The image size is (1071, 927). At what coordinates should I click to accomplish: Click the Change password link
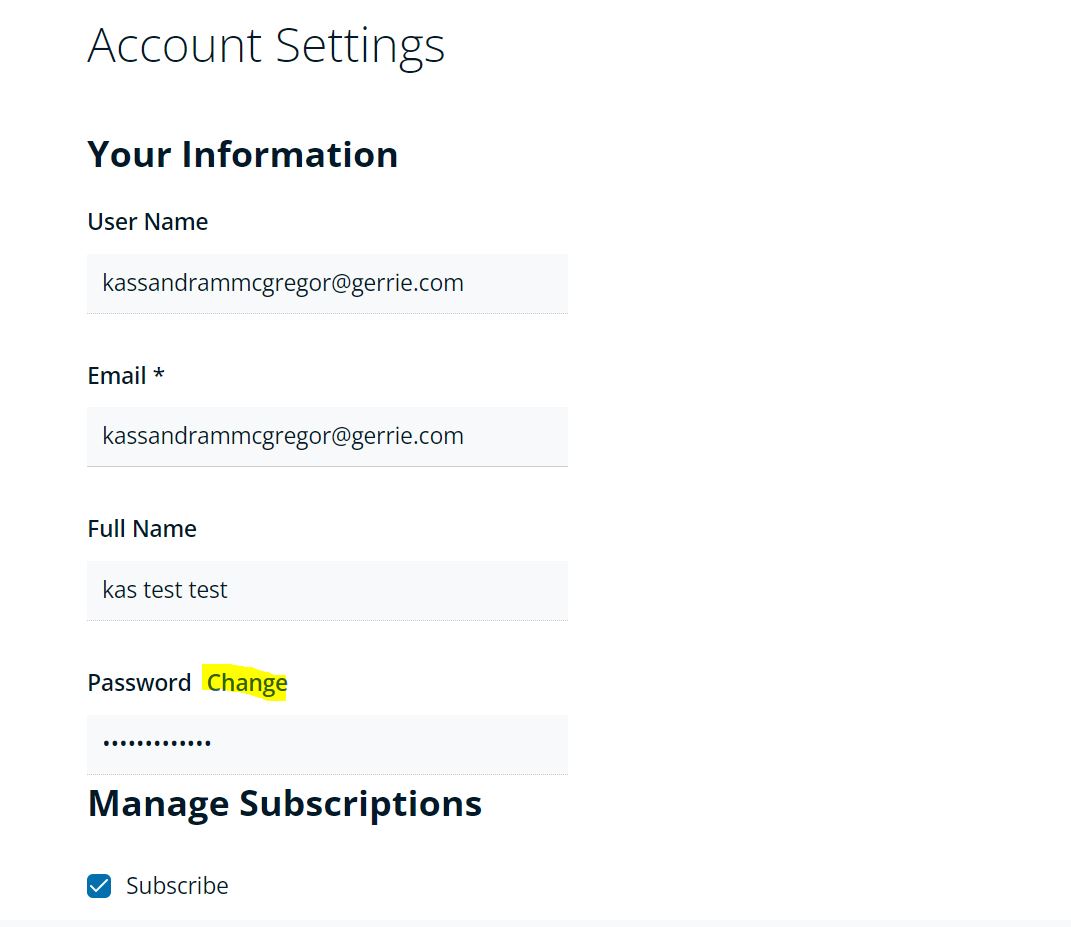(x=247, y=683)
